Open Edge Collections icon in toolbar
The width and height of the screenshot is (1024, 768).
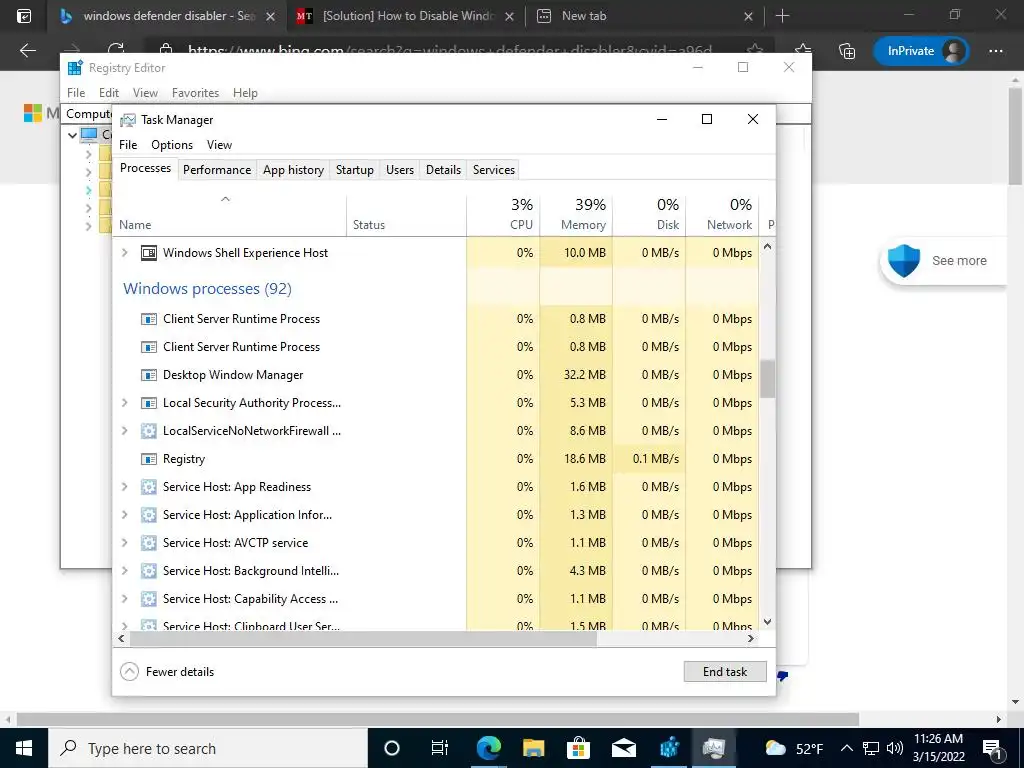(x=846, y=51)
